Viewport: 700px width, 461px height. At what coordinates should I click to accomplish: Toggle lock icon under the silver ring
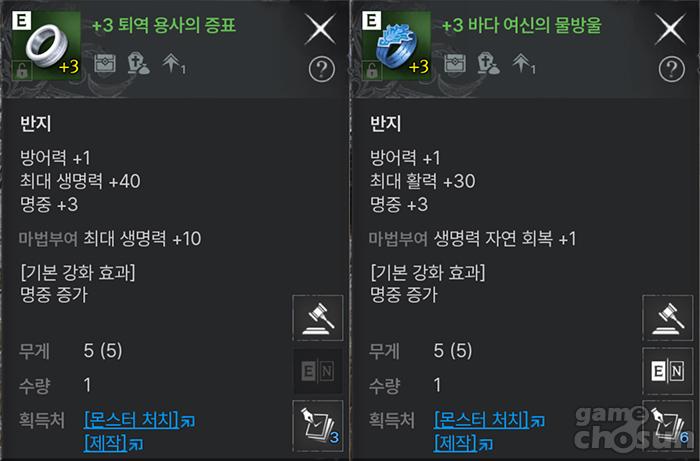click(x=22, y=70)
